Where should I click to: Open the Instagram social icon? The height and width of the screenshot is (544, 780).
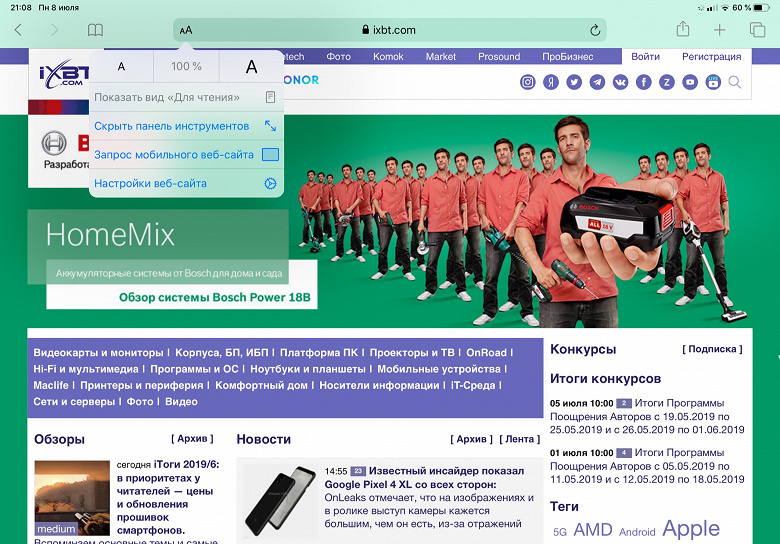528,82
